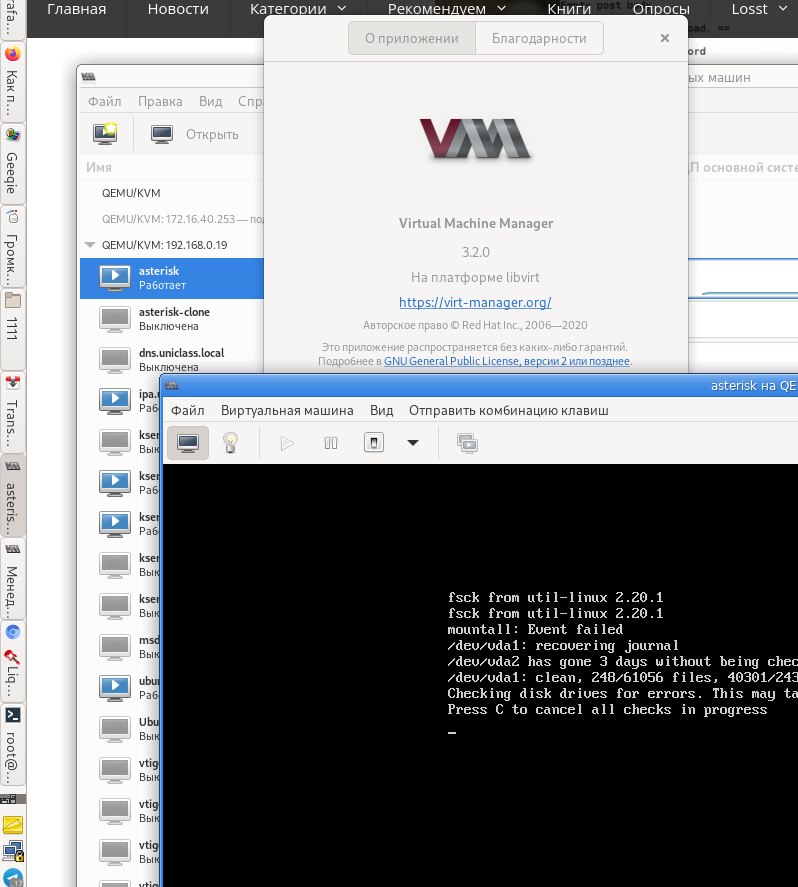The height and width of the screenshot is (887, 798).
Task: Open Вид menu in asterisk console window
Action: [x=382, y=411]
